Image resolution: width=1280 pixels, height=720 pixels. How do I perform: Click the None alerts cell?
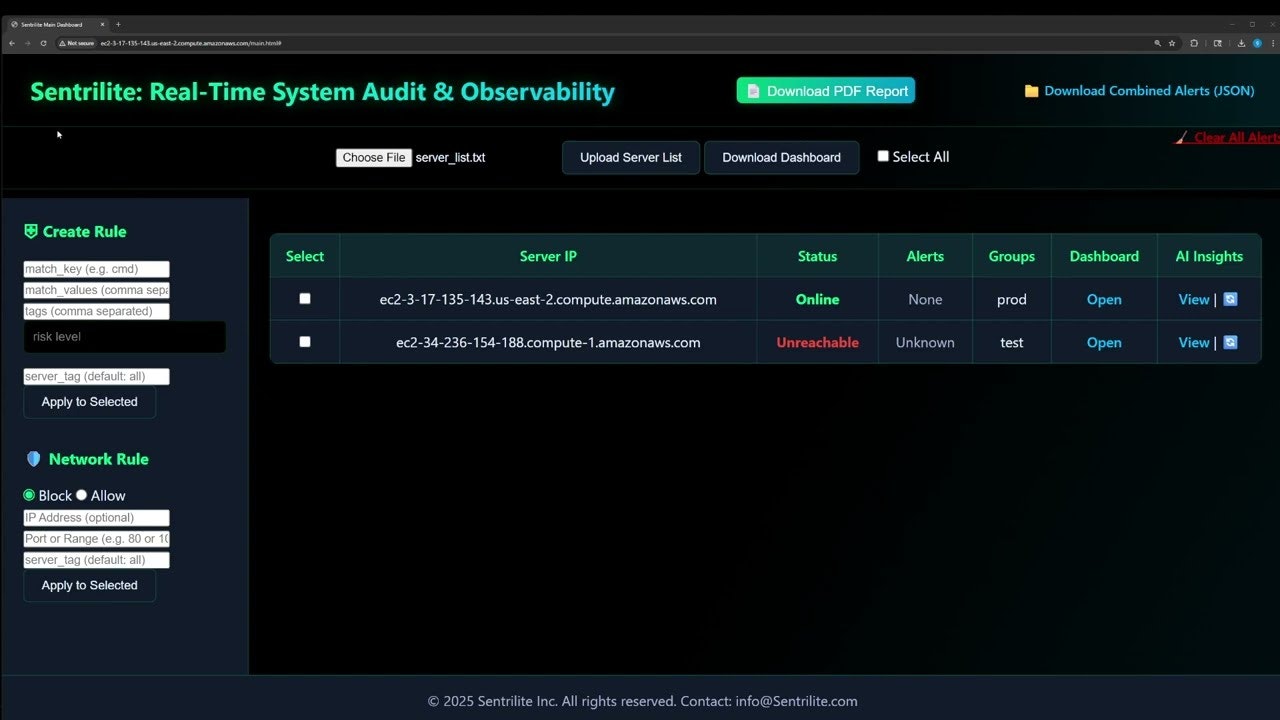[x=925, y=299]
